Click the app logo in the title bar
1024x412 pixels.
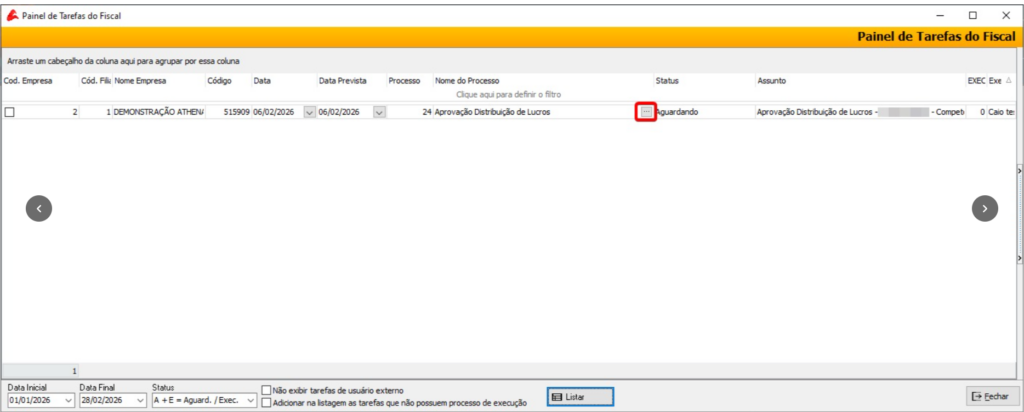11,17
